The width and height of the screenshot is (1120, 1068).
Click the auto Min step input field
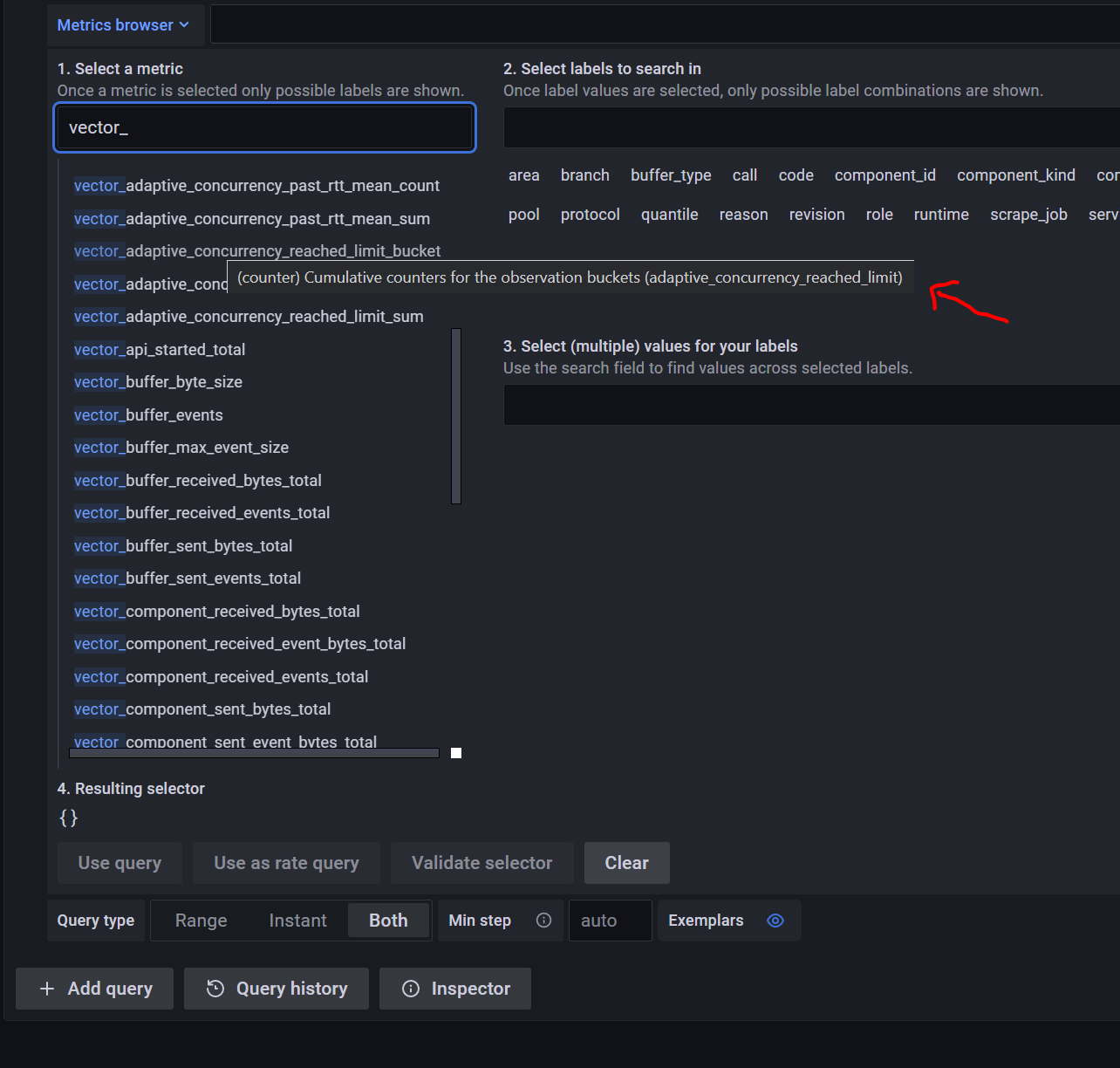click(x=610, y=921)
